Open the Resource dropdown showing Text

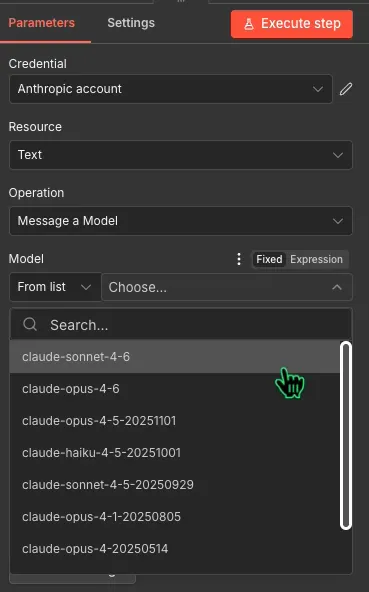(x=181, y=155)
